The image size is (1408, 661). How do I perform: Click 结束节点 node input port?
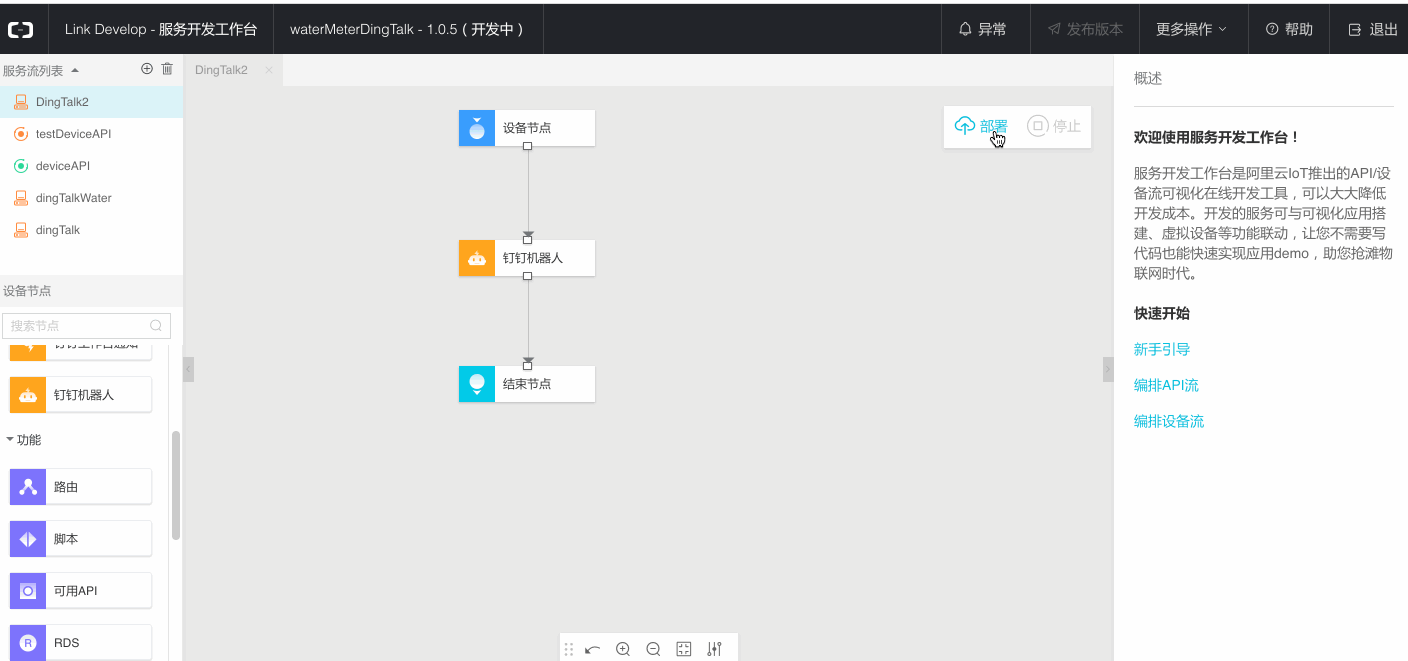[528, 366]
